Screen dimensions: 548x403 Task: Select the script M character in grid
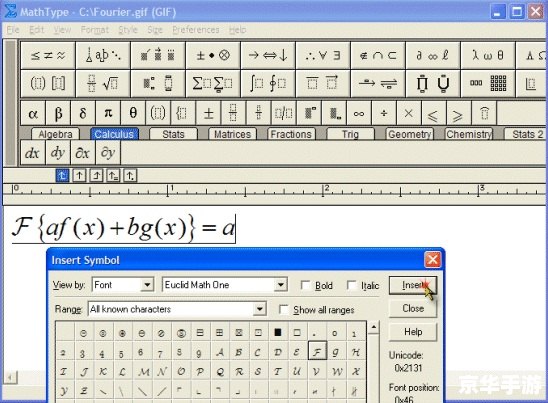click(143, 371)
